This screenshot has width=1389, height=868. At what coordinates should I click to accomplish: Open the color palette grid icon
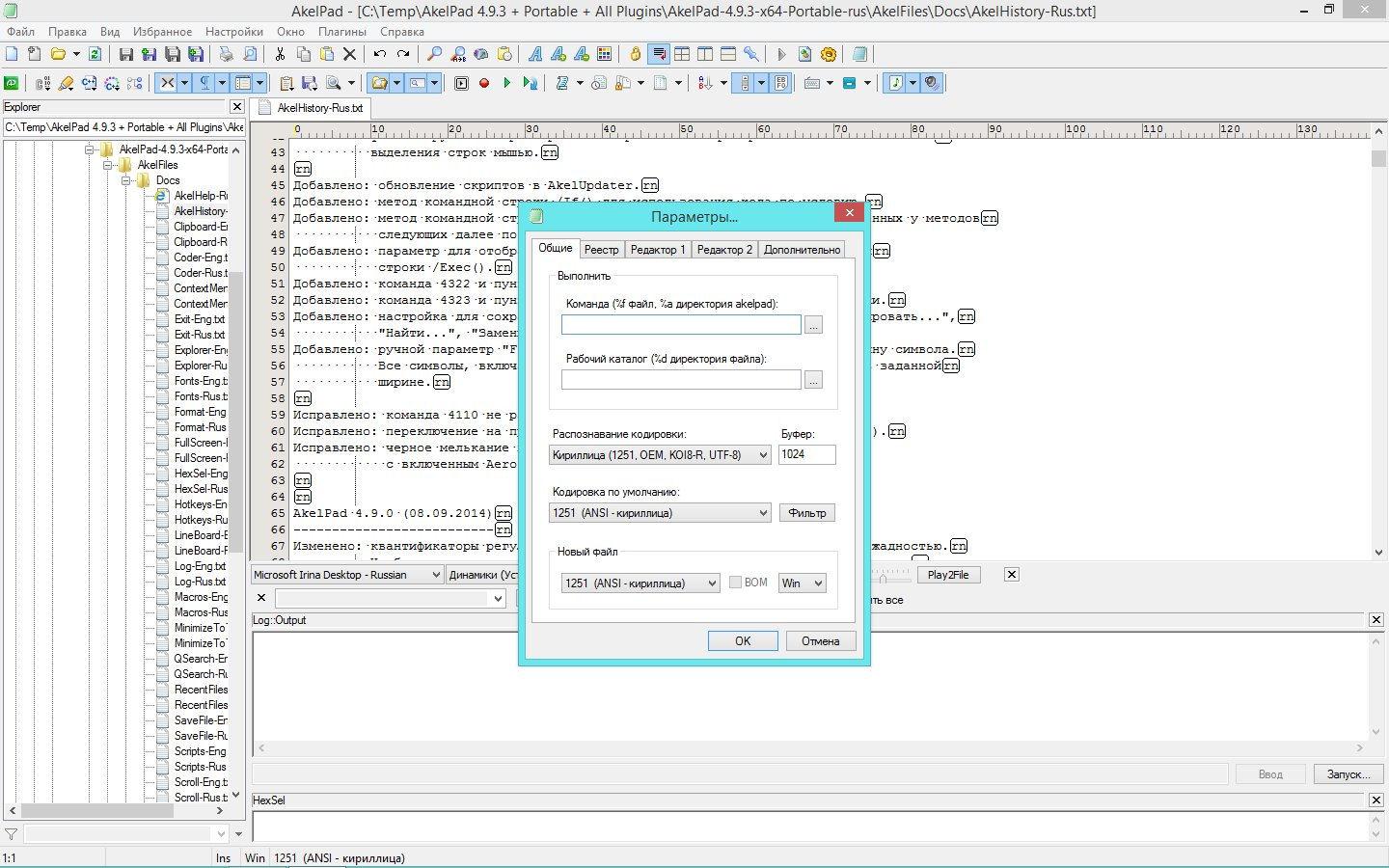pos(605,55)
